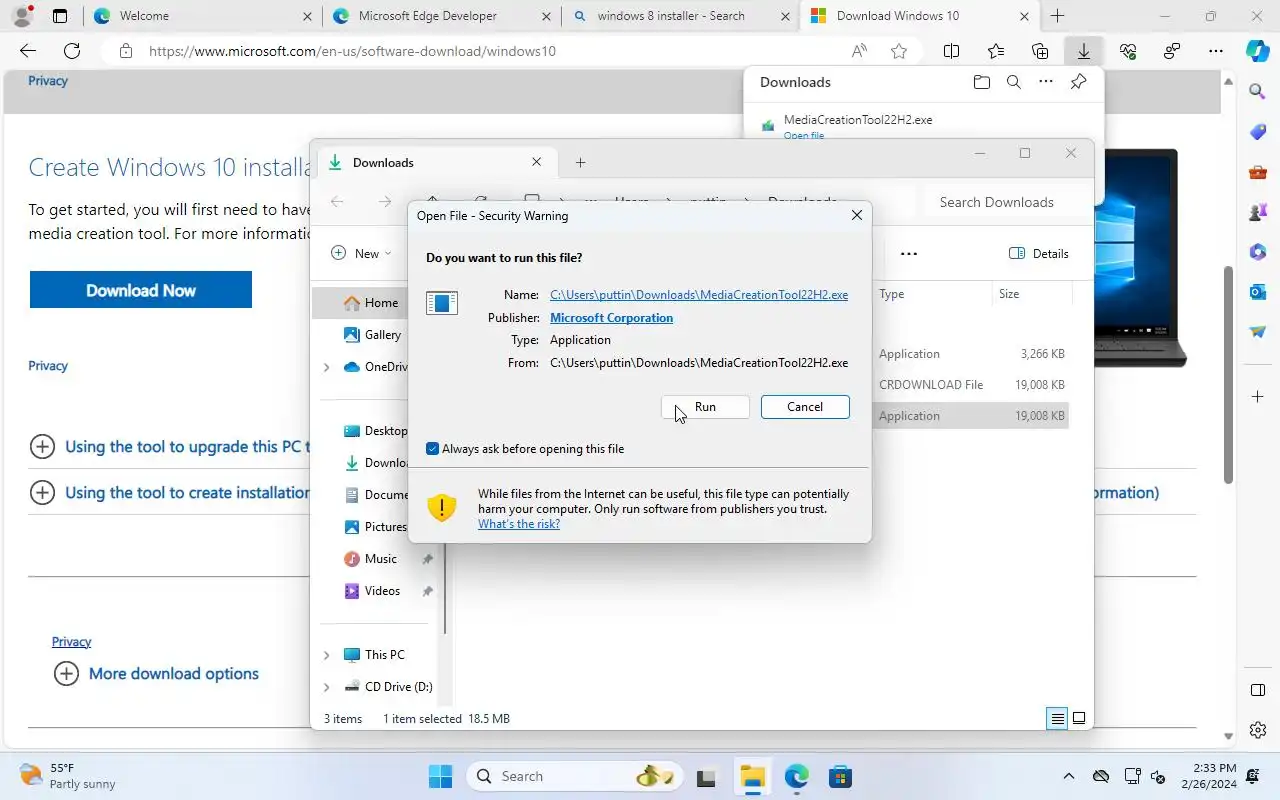The image size is (1280, 800).
Task: Expand This PC tree node
Action: tap(326, 655)
